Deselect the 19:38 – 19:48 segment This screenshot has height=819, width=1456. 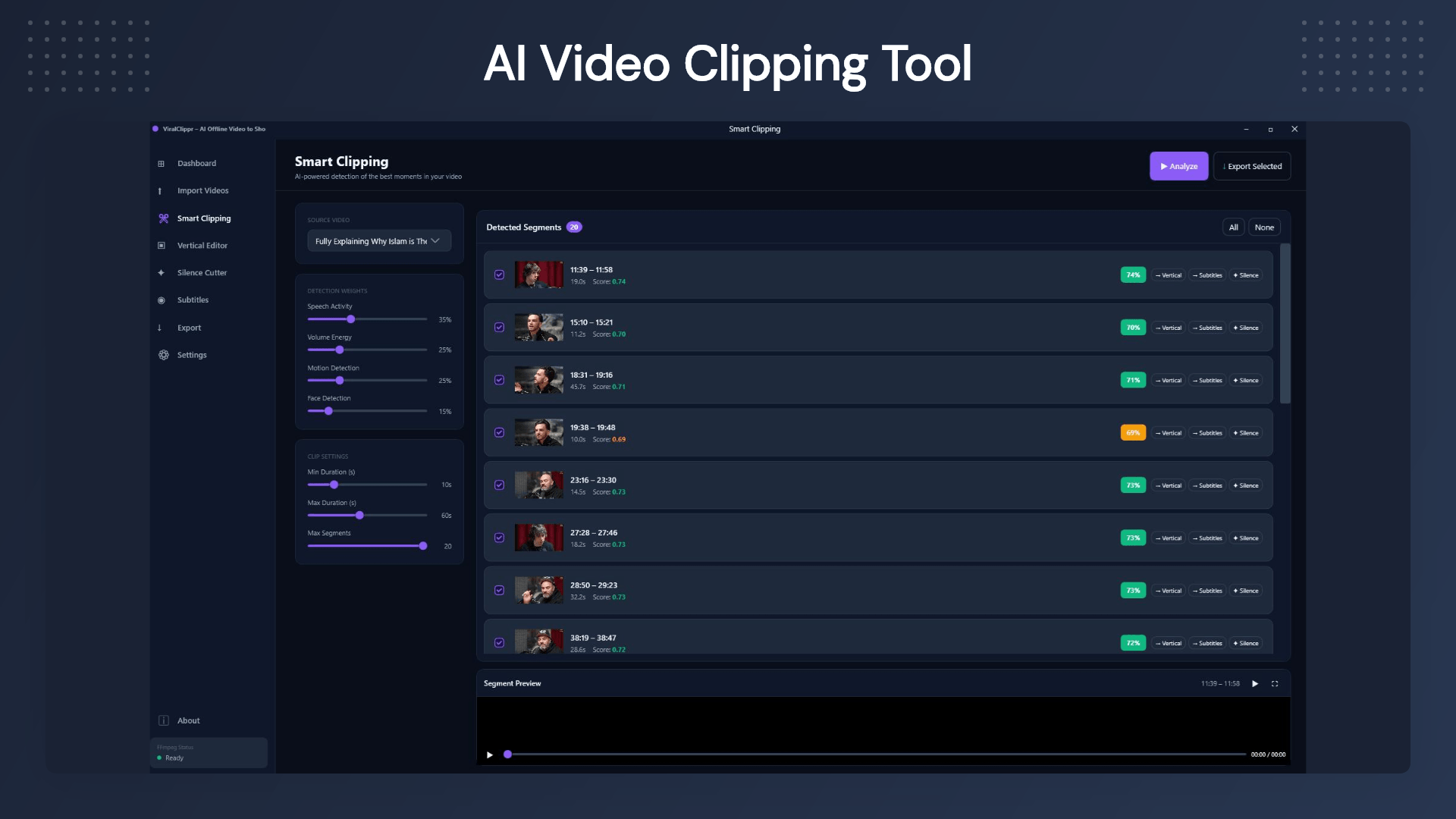click(x=499, y=432)
